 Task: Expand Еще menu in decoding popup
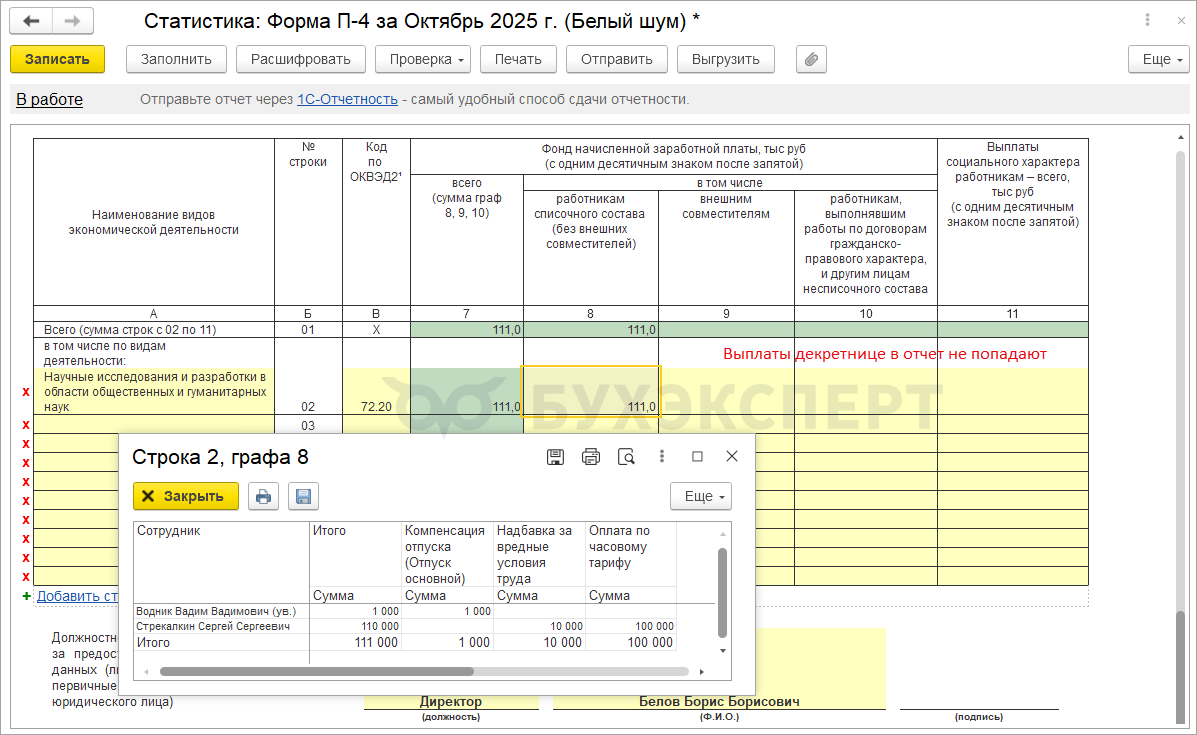click(700, 496)
